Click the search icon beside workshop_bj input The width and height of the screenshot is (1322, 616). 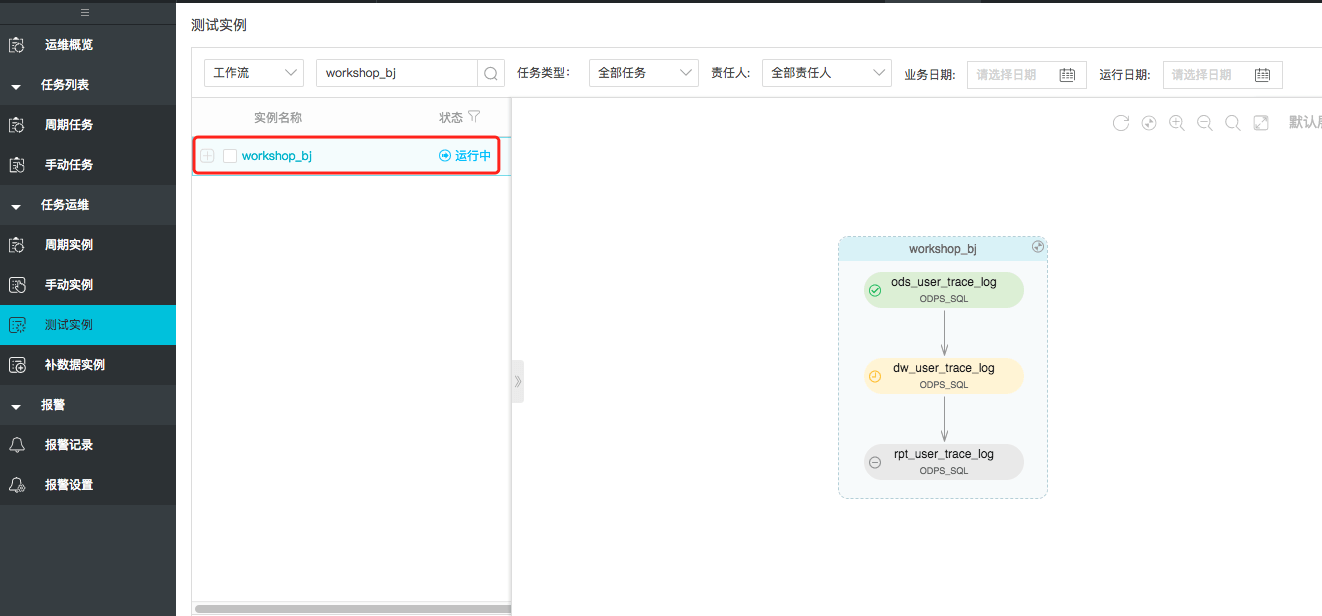coord(491,73)
